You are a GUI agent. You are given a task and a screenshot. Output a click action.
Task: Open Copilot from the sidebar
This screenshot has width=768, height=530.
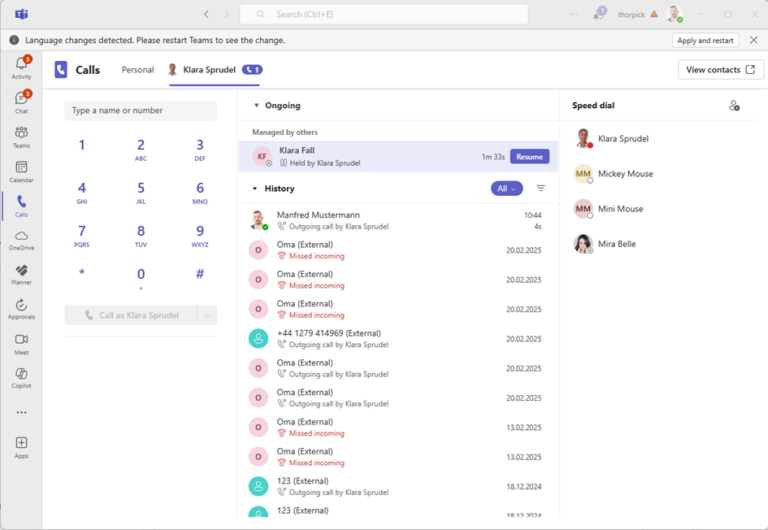(21, 376)
